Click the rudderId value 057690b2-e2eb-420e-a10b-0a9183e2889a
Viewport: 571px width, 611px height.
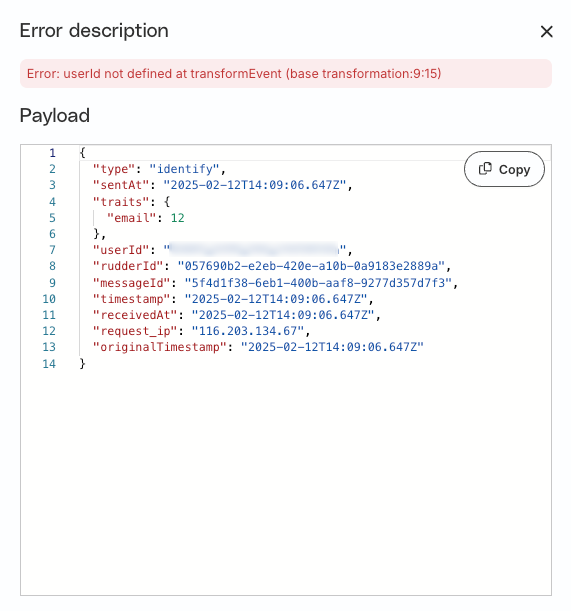(311, 266)
